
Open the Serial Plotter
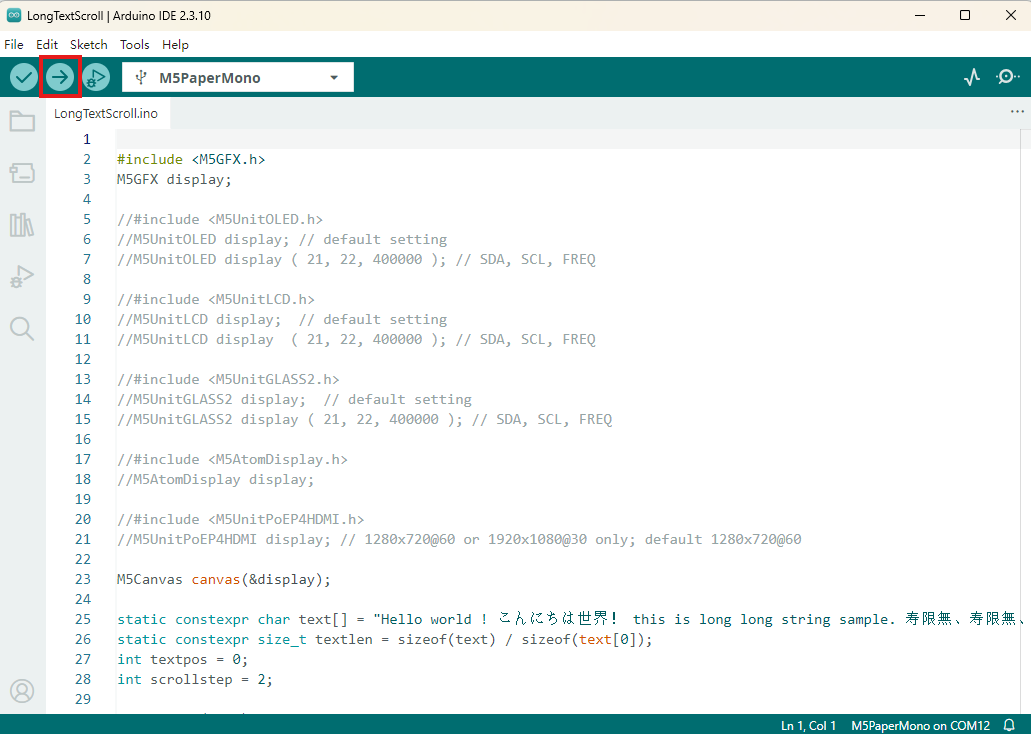[972, 78]
